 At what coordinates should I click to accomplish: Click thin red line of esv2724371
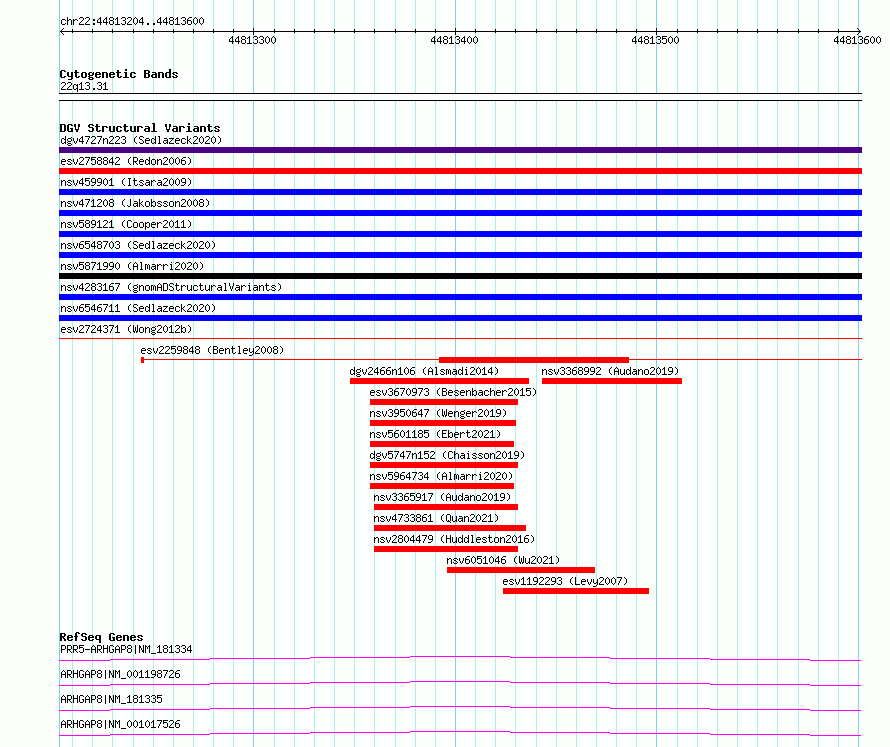point(460,339)
